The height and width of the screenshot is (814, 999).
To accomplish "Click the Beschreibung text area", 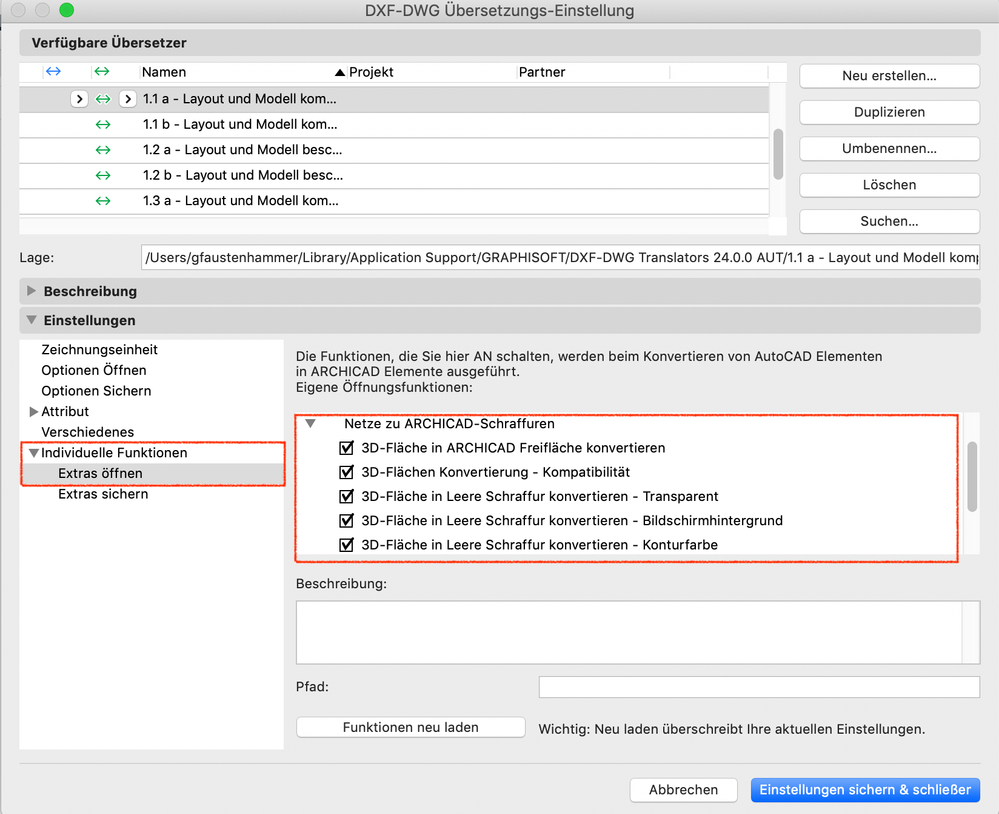I will [638, 632].
